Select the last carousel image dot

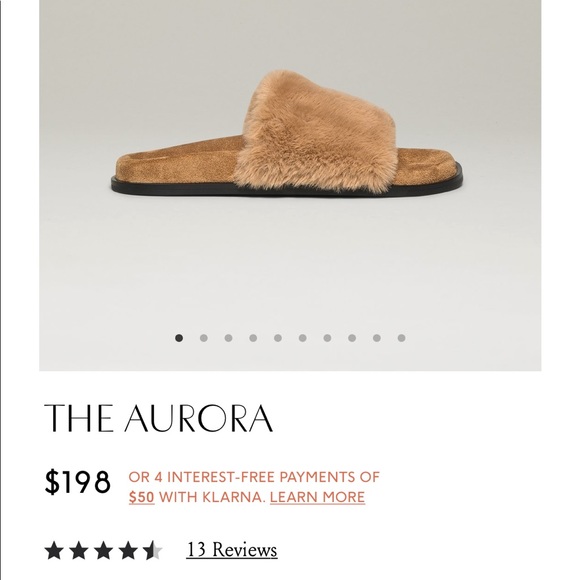(401, 338)
